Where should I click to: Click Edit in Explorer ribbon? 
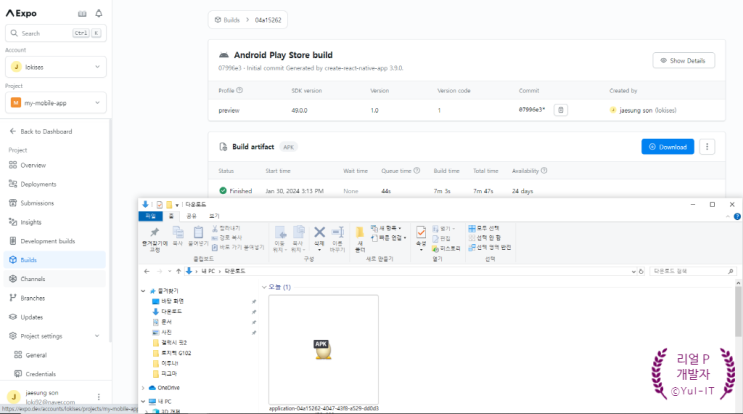click(441, 239)
